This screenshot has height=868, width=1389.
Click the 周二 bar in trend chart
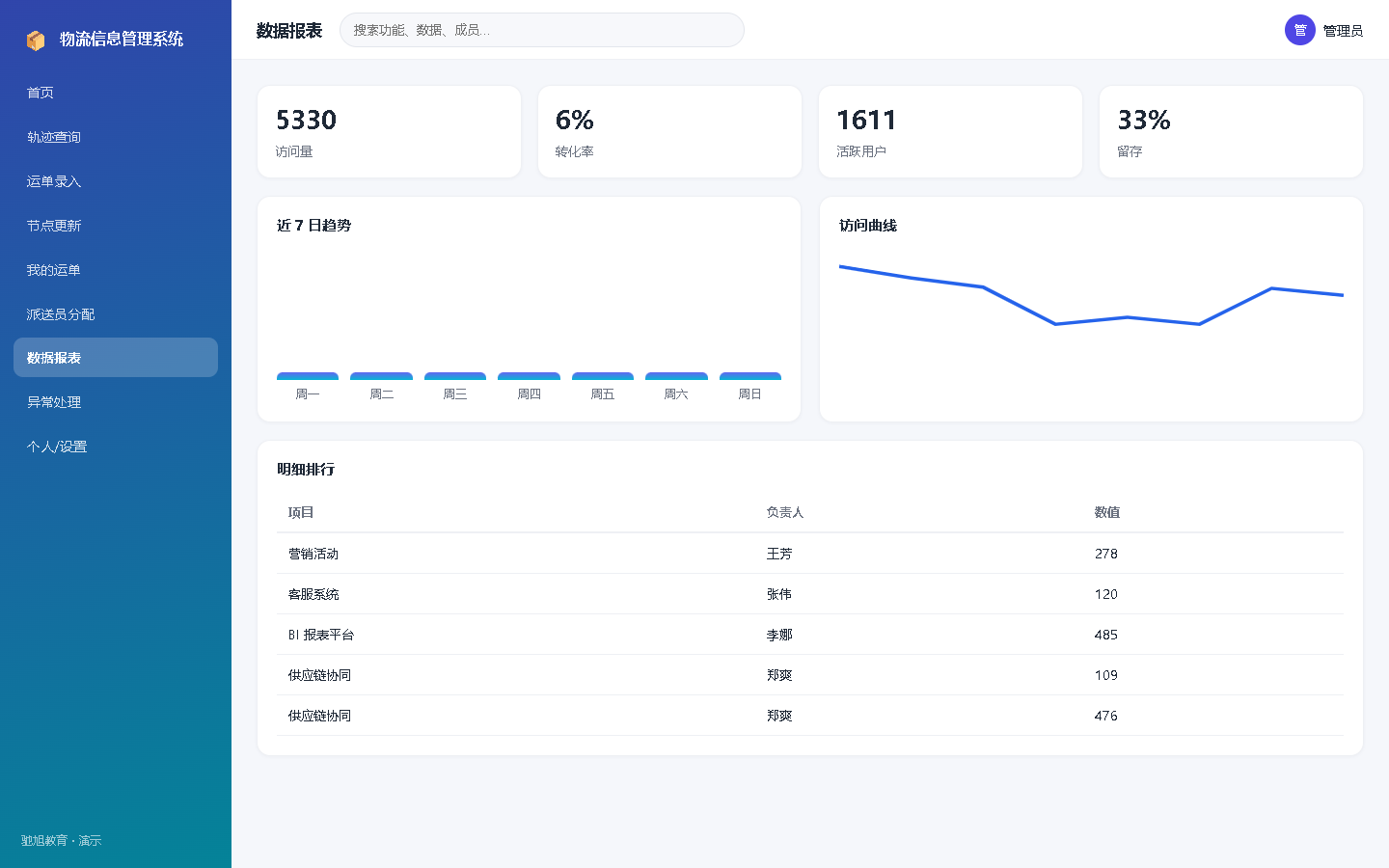[381, 376]
